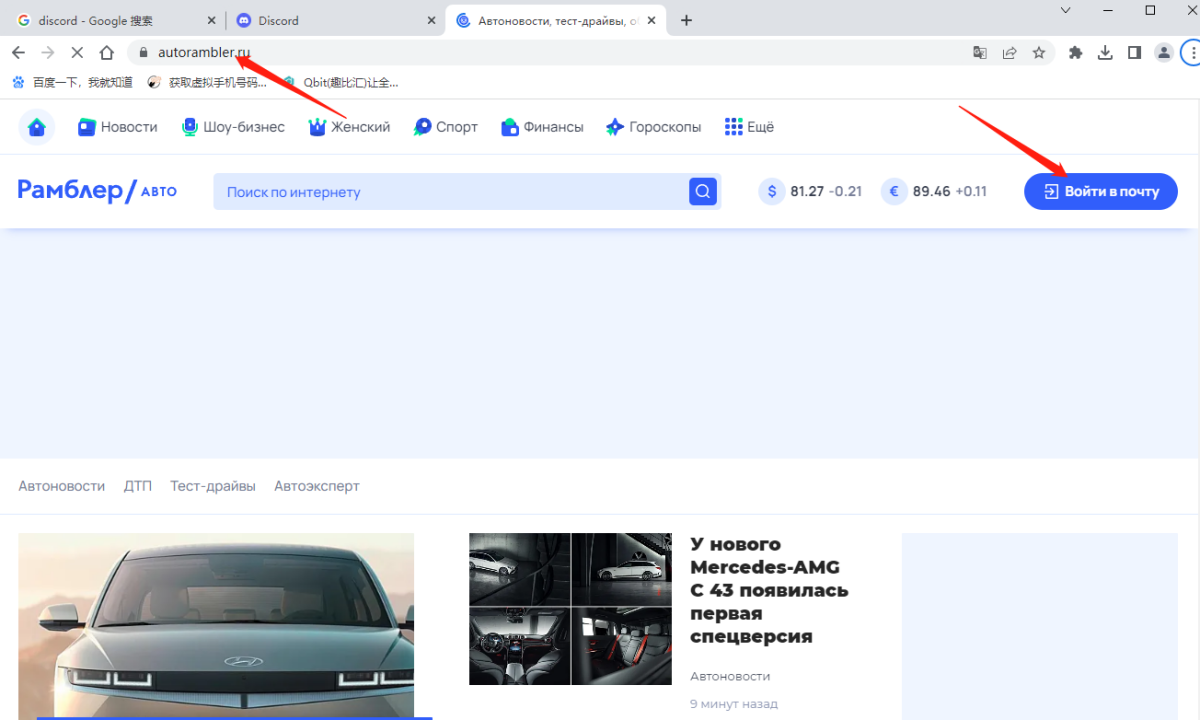
Task: Open the Финансы section
Action: [542, 127]
